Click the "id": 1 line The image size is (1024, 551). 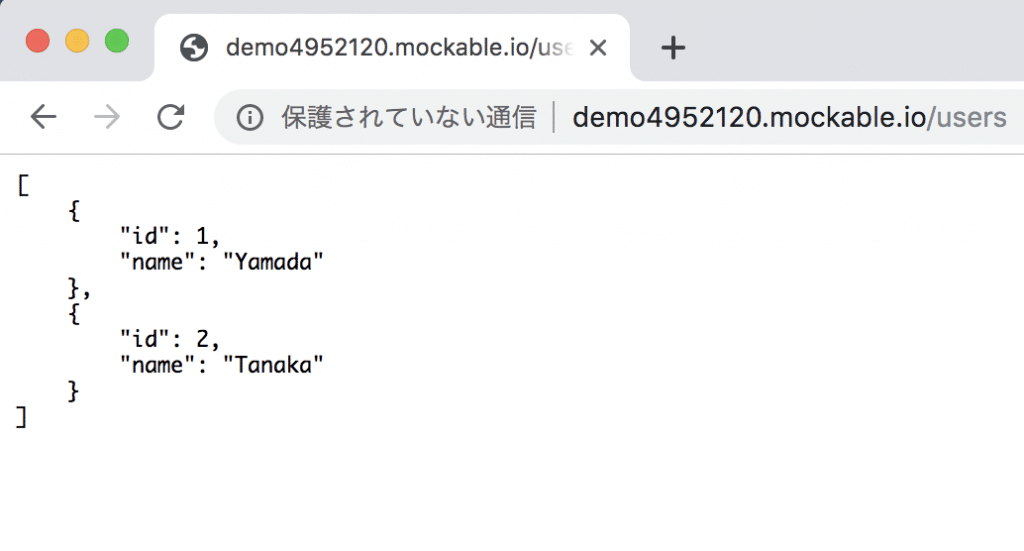[x=170, y=236]
